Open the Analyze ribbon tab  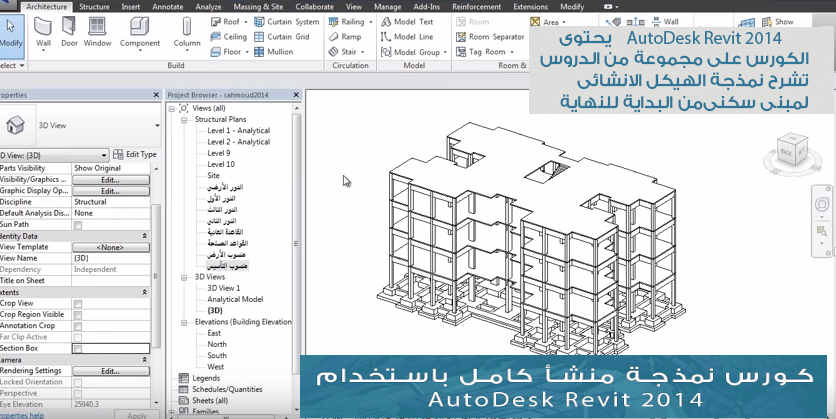tap(208, 6)
